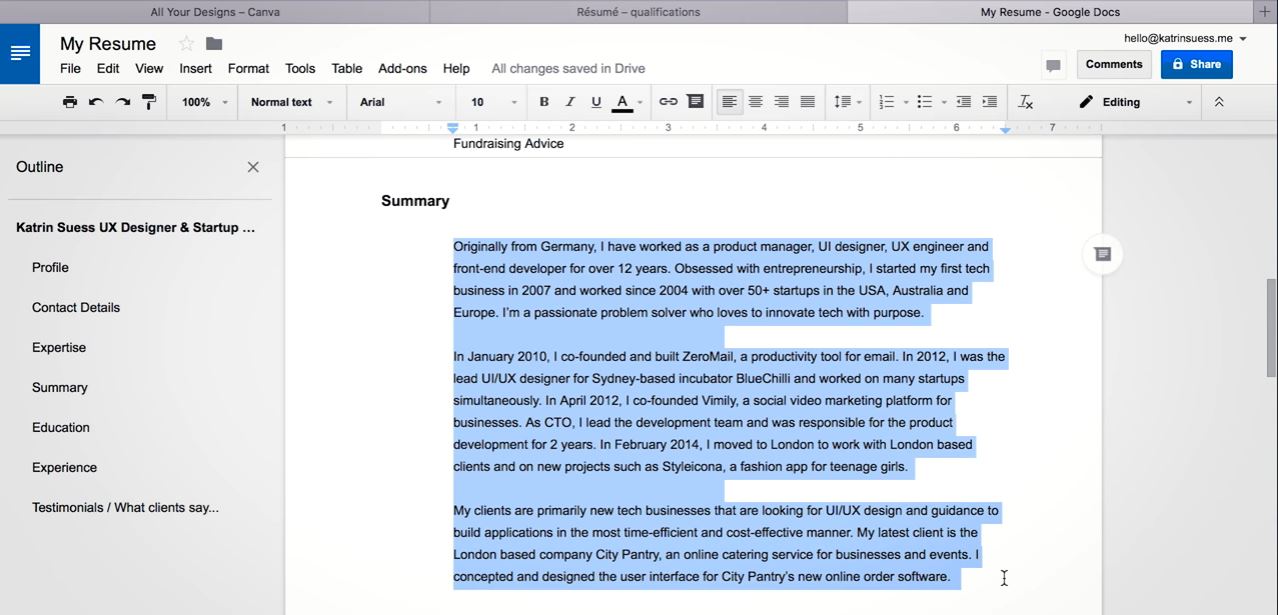Decrease the paragraph indent
The image size is (1278, 615).
pyautogui.click(x=964, y=102)
